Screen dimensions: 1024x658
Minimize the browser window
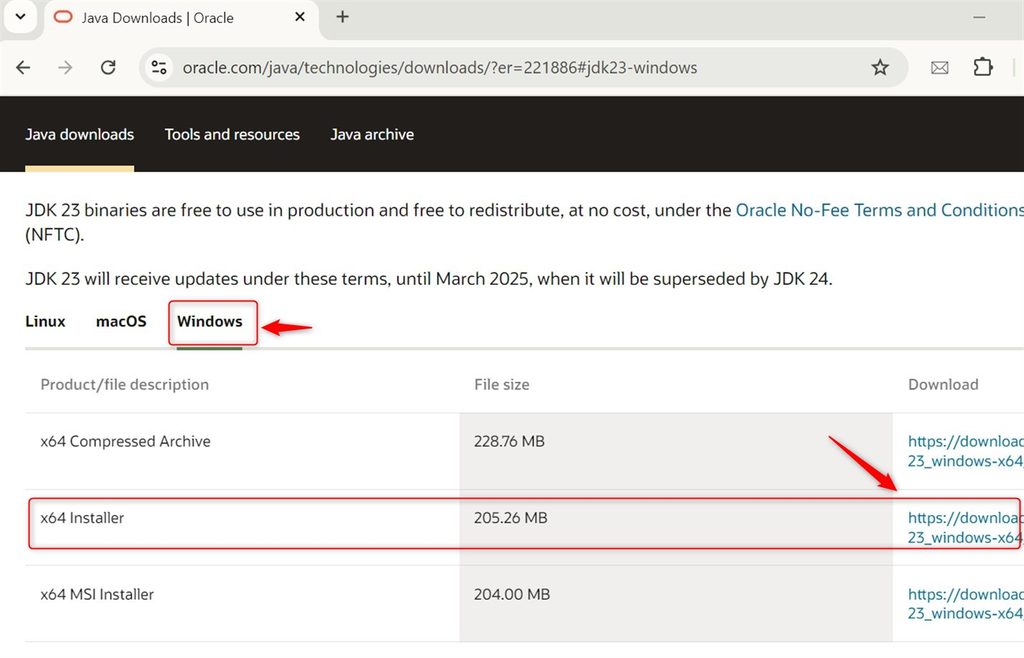[x=979, y=17]
